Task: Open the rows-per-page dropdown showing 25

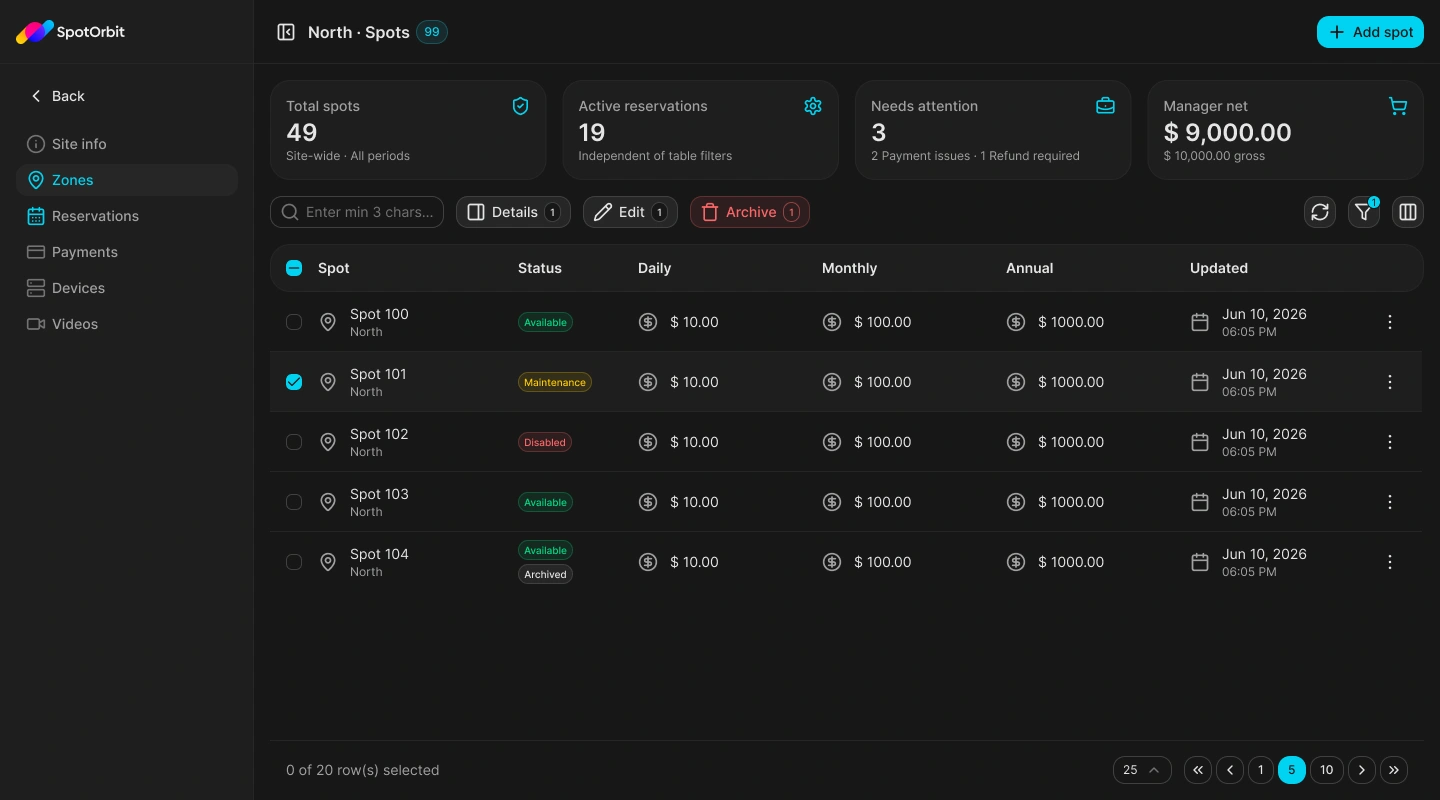Action: tap(1142, 770)
